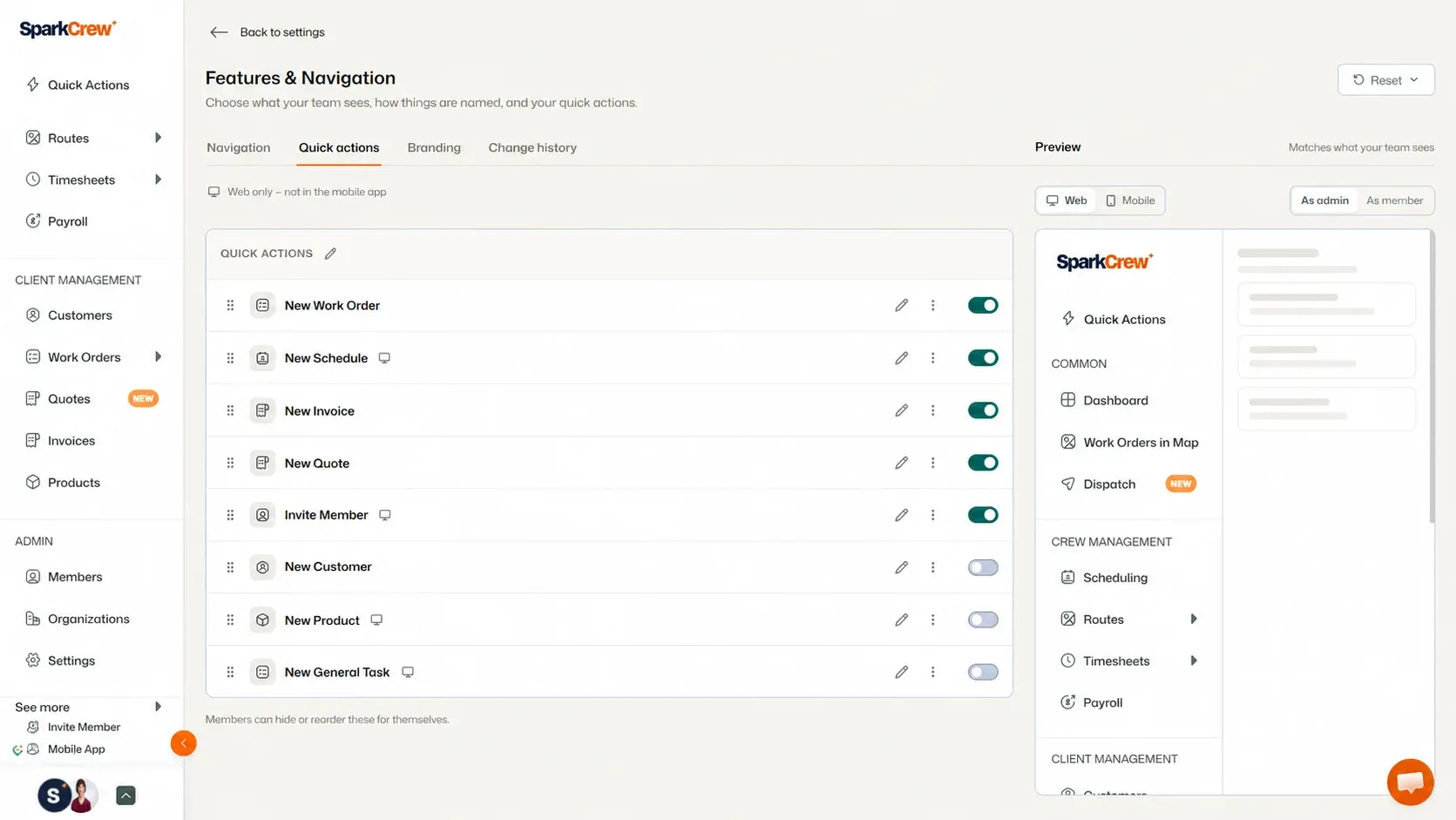Collapse the sidebar with the orange arrow button
This screenshot has width=1456, height=820.
pos(183,743)
